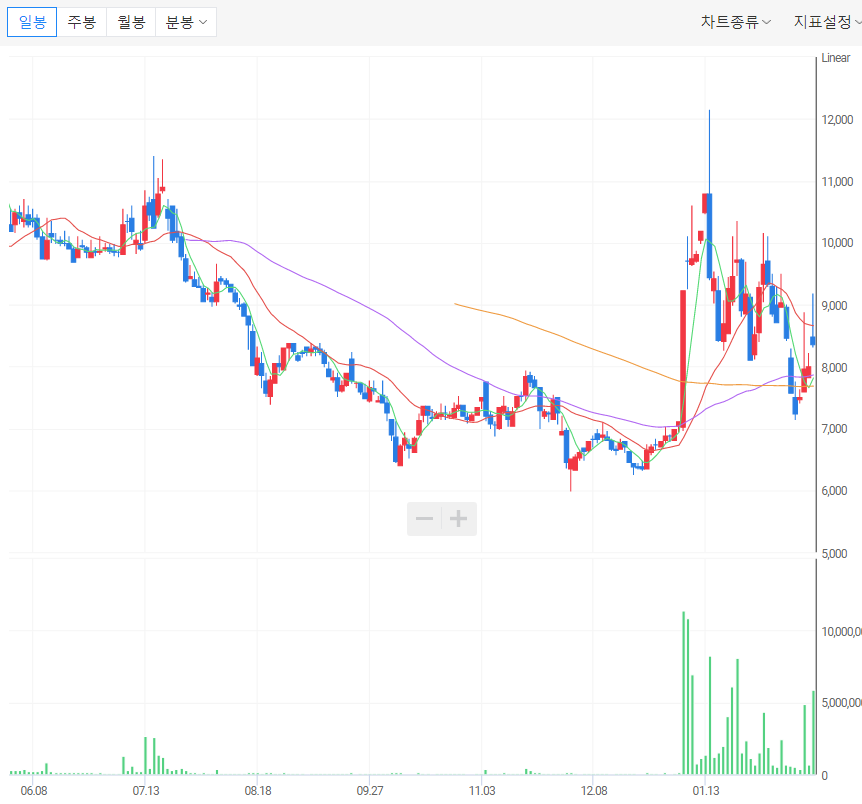Open the 지표설정 indicator settings dropdown
Screen dimensions: 862x804
[x=827, y=22]
